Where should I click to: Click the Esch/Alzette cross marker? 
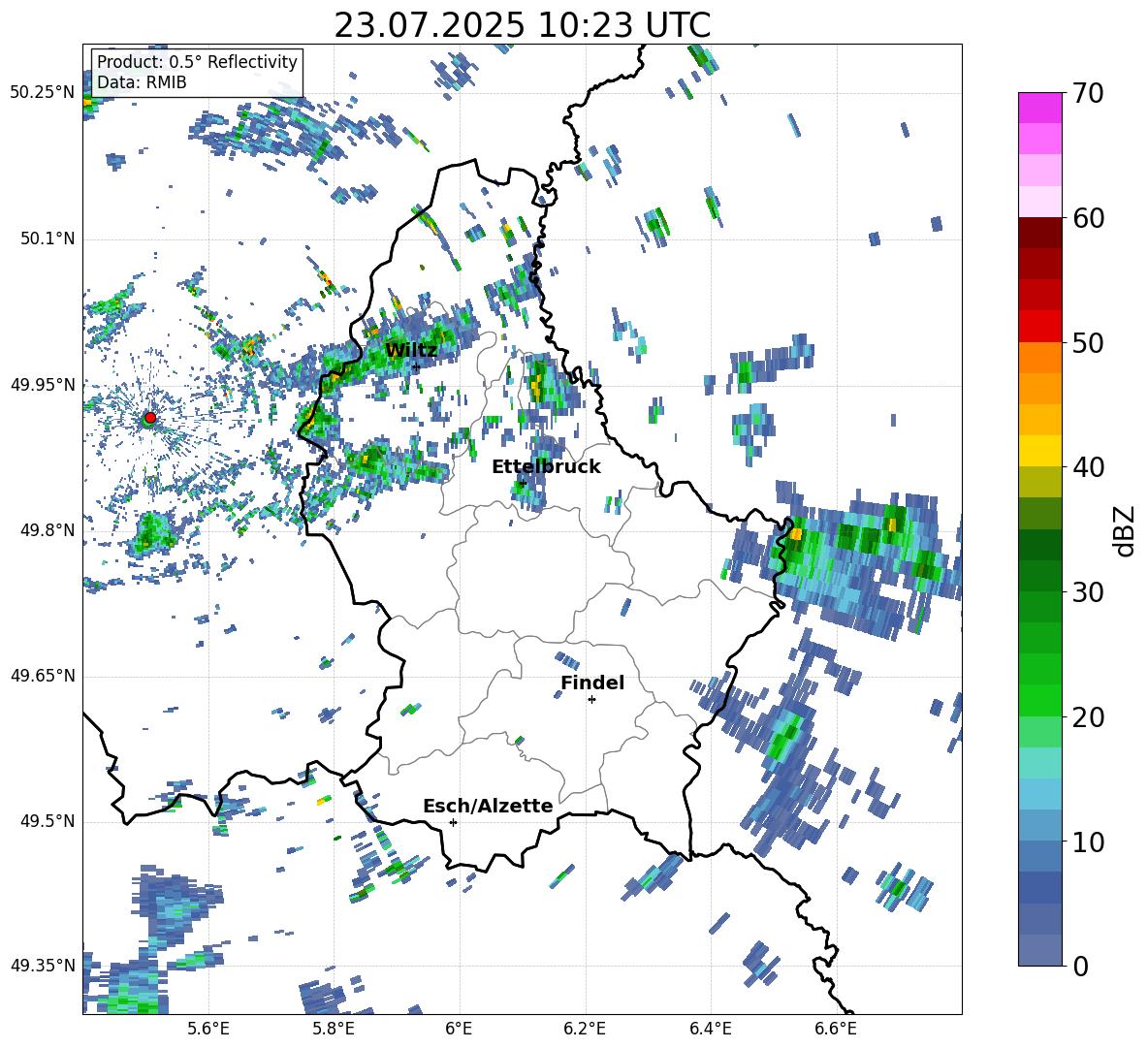[453, 822]
